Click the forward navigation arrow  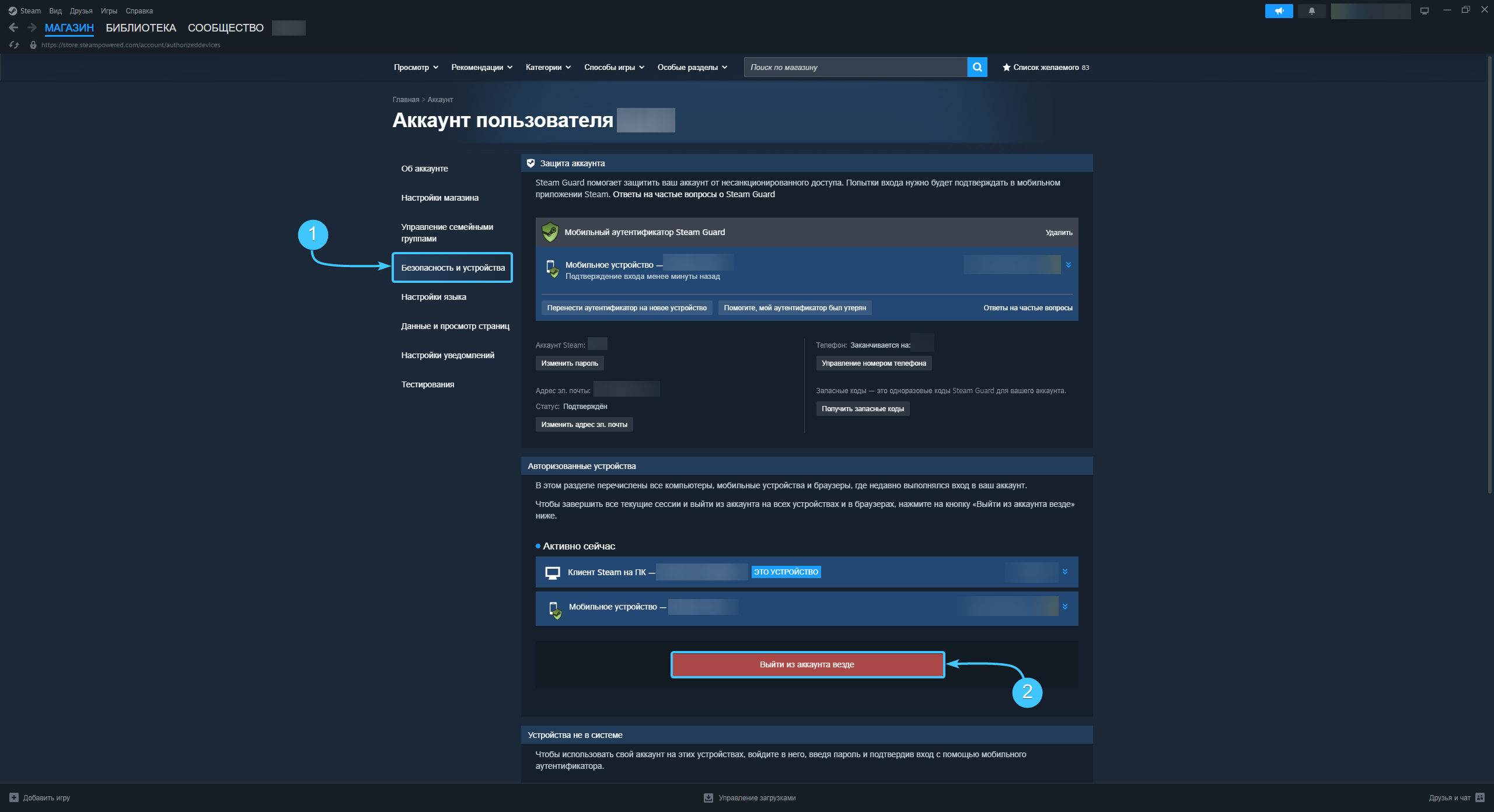point(32,27)
